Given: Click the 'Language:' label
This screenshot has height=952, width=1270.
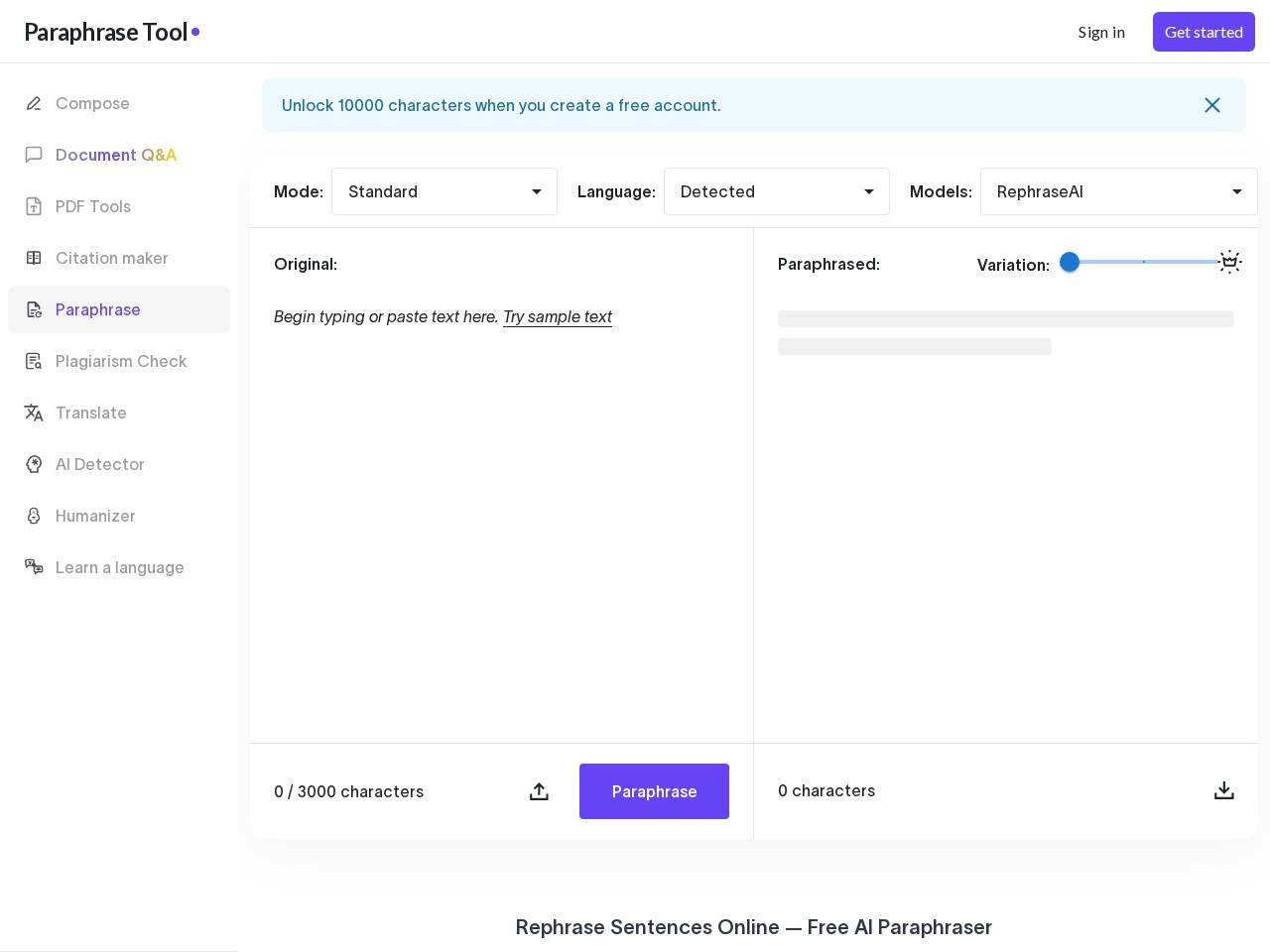Looking at the screenshot, I should (616, 191).
